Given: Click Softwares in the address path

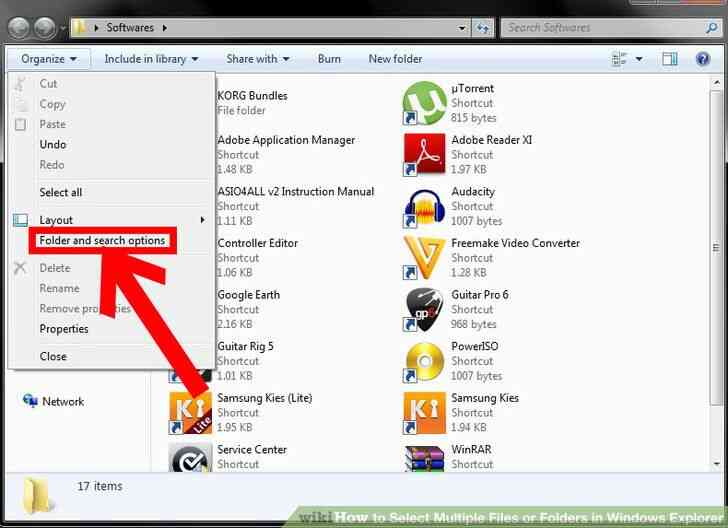Looking at the screenshot, I should tap(130, 28).
